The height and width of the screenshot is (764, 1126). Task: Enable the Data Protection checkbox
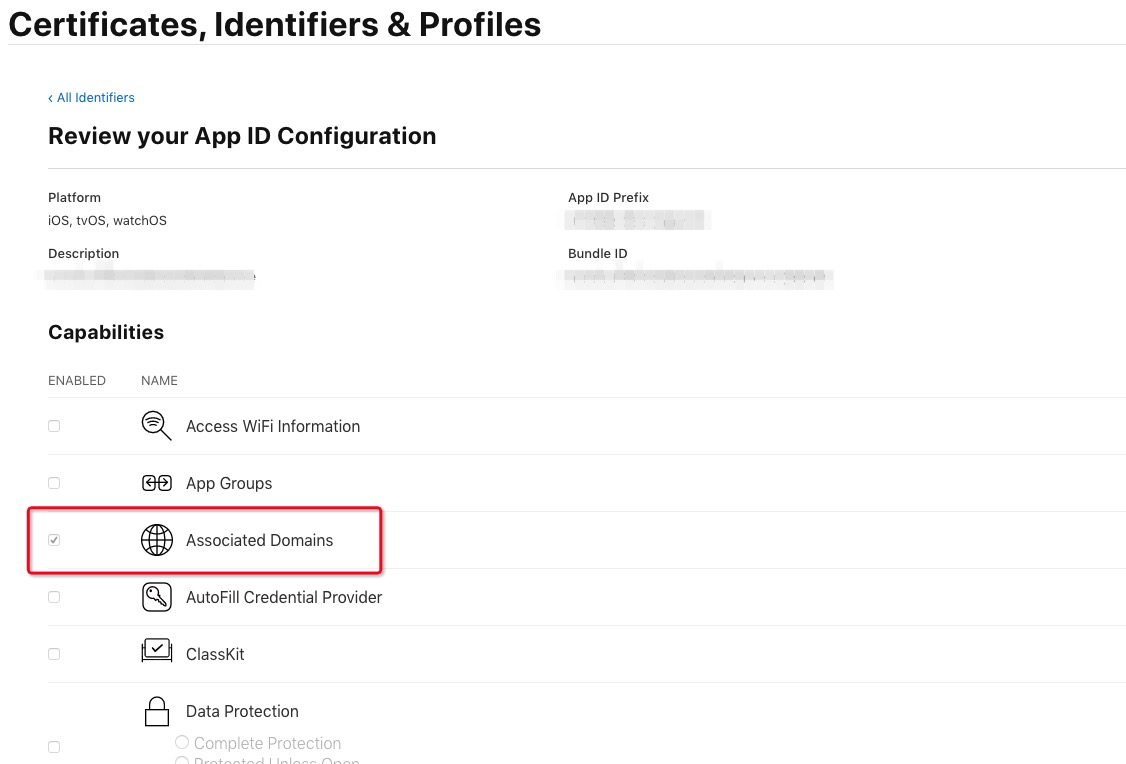pos(54,747)
